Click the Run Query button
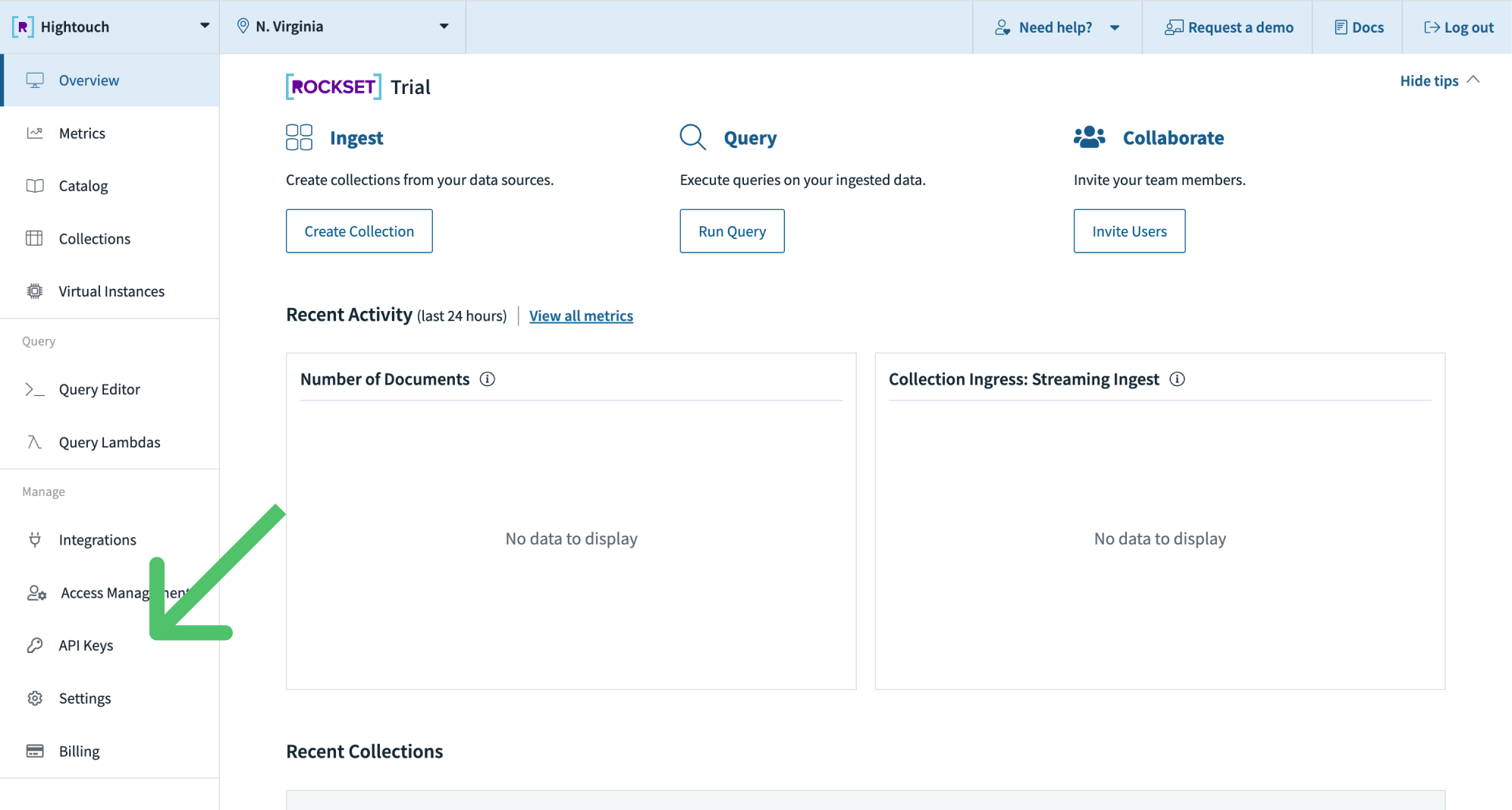Viewport: 1512px width, 810px height. coord(732,231)
